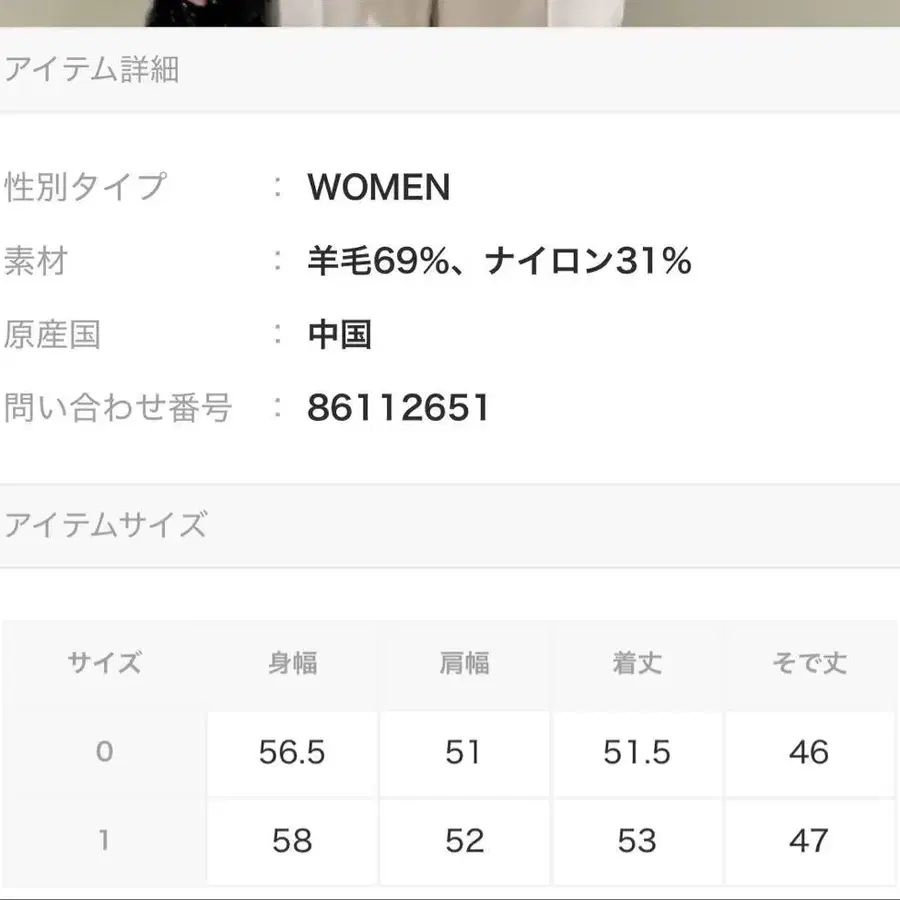Viewport: 900px width, 900px height.
Task: Select the size 1 row label
Action: click(104, 840)
